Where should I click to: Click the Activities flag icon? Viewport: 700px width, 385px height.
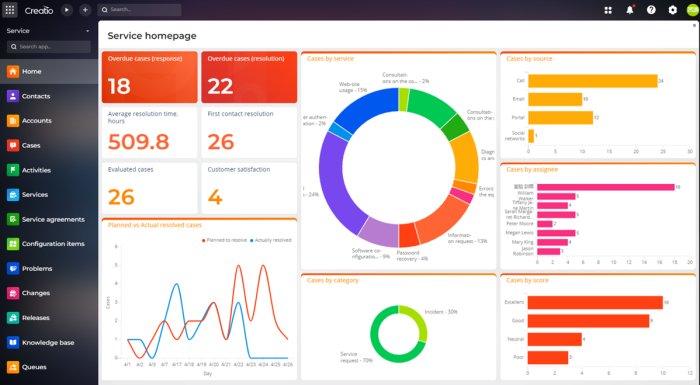(x=13, y=170)
